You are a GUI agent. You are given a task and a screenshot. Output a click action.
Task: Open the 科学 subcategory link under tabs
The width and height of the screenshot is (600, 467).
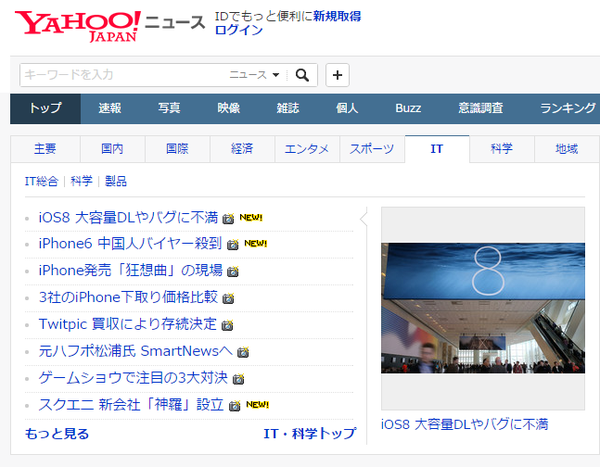pos(82,181)
